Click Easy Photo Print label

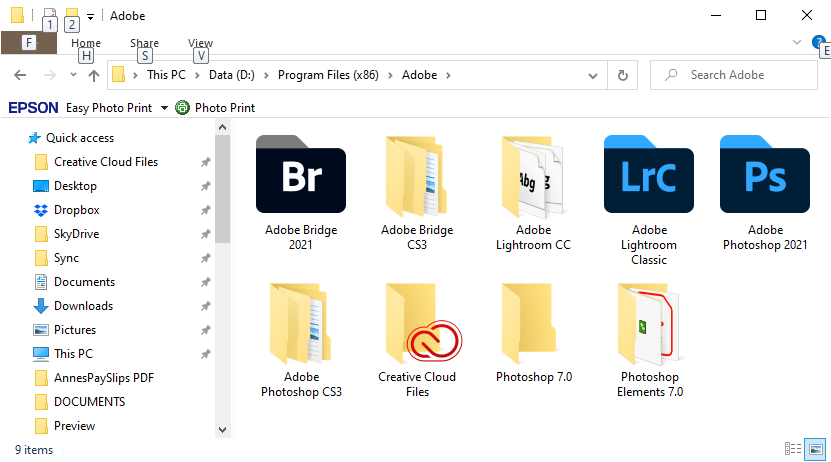(x=109, y=108)
